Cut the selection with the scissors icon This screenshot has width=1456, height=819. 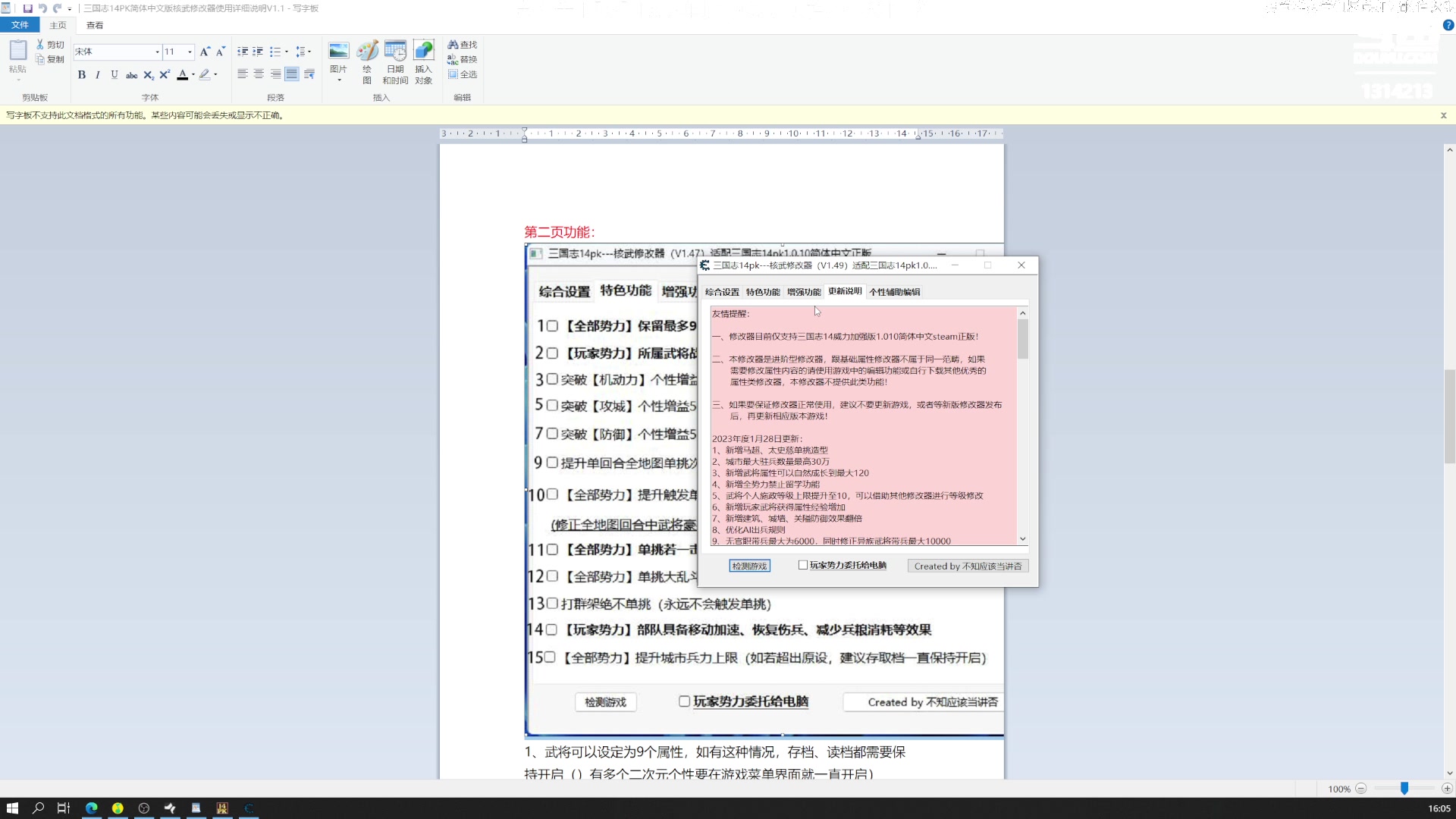(40, 45)
